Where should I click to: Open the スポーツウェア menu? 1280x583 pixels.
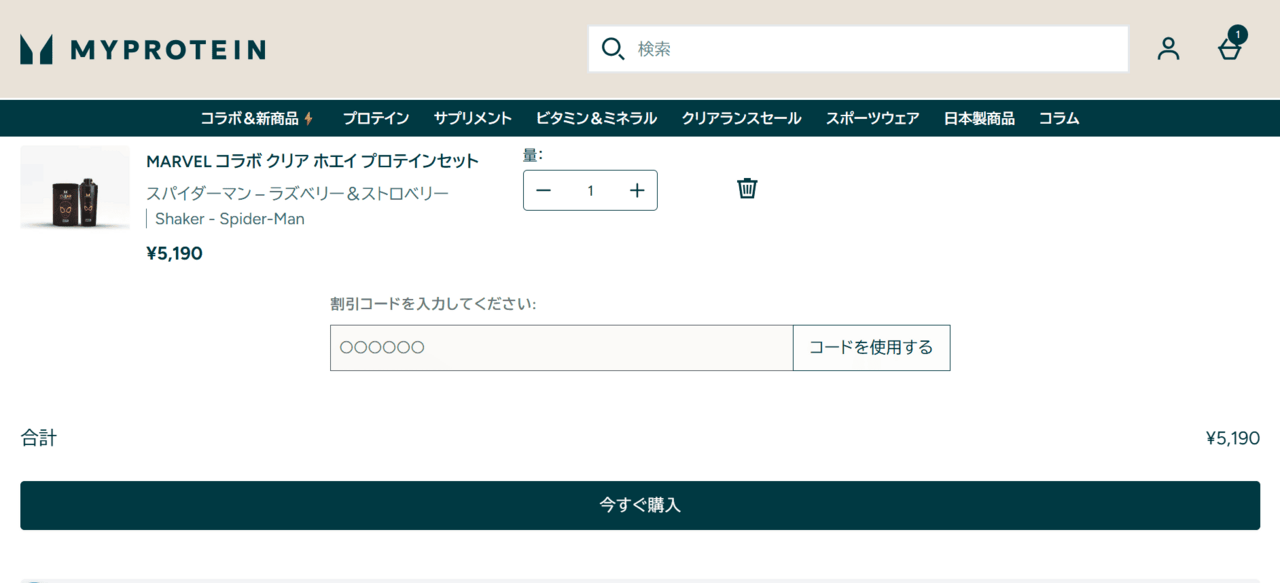872,118
